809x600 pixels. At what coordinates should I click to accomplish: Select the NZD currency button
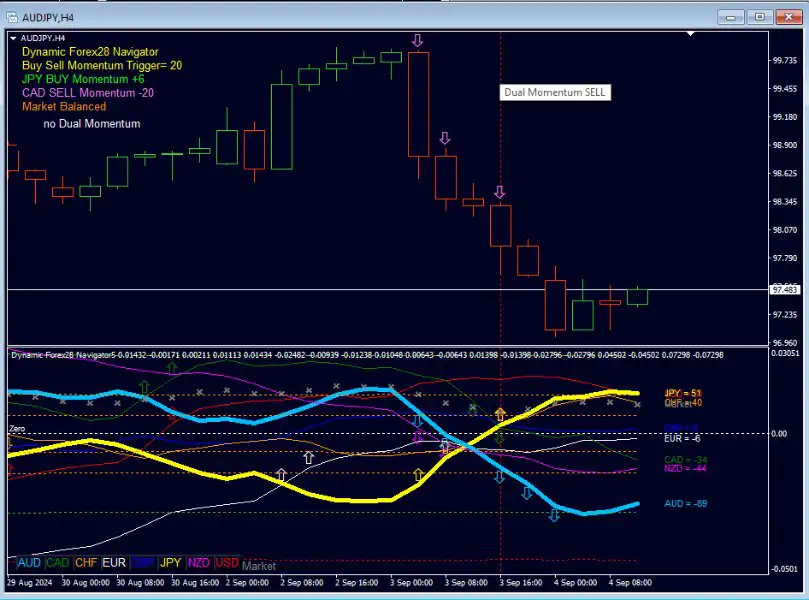click(199, 564)
